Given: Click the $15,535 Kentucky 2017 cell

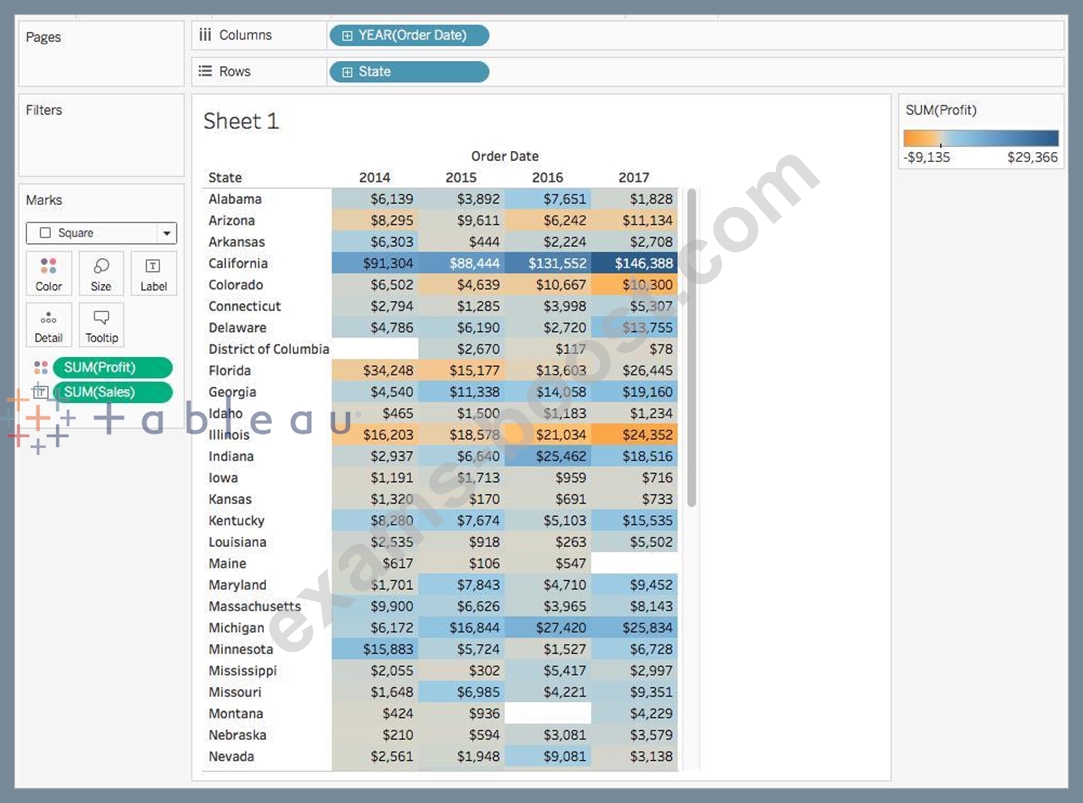Looking at the screenshot, I should tap(634, 520).
